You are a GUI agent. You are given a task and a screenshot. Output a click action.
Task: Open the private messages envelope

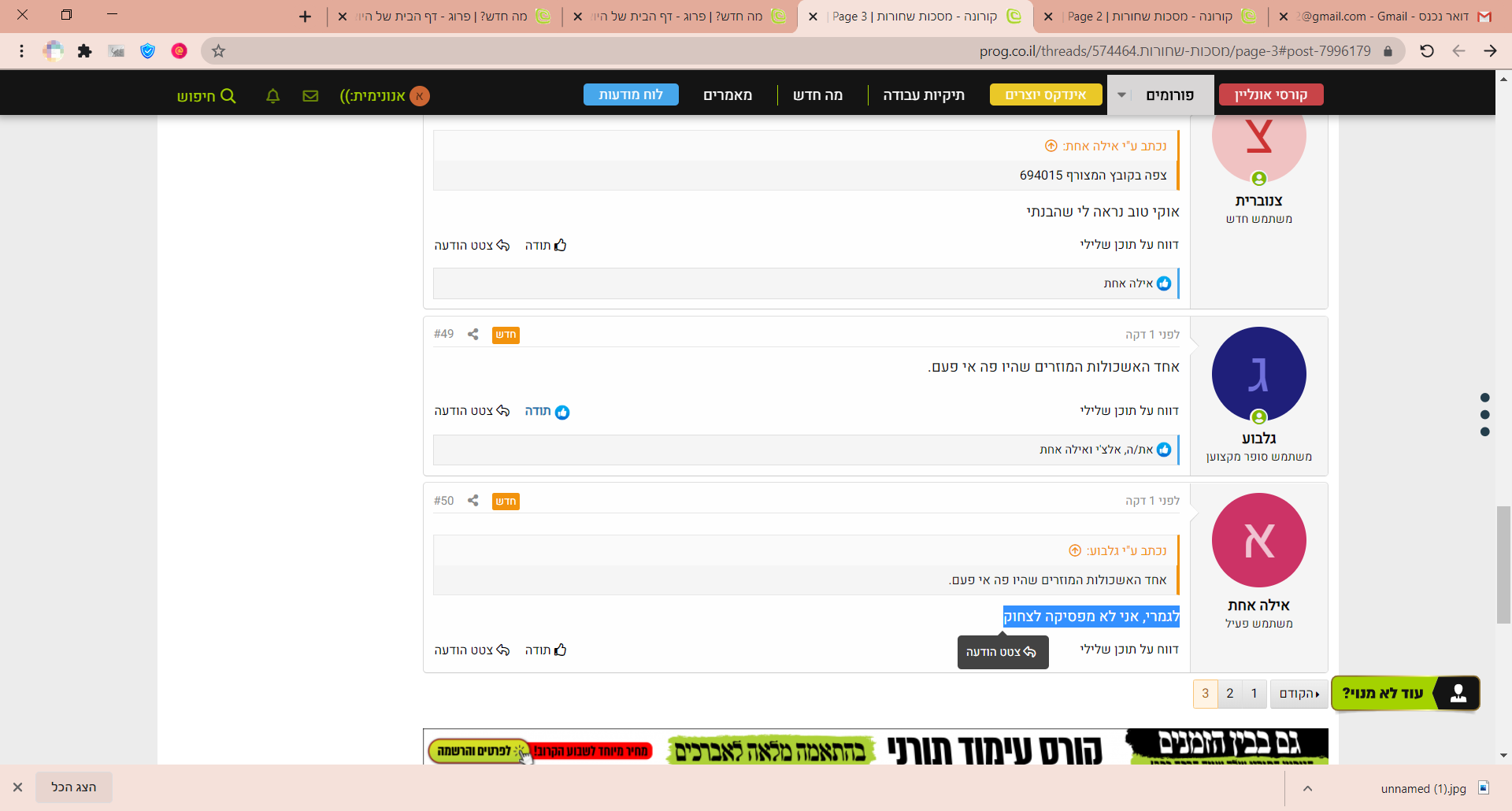310,96
